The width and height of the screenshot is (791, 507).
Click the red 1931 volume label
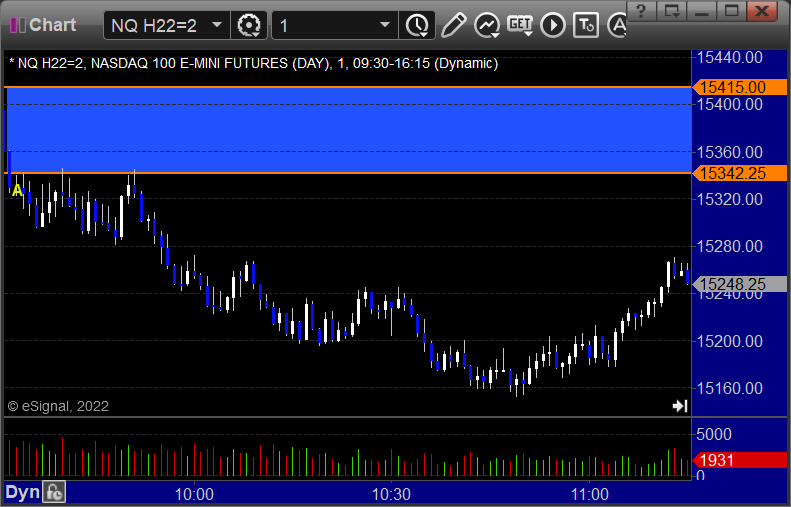click(x=740, y=460)
